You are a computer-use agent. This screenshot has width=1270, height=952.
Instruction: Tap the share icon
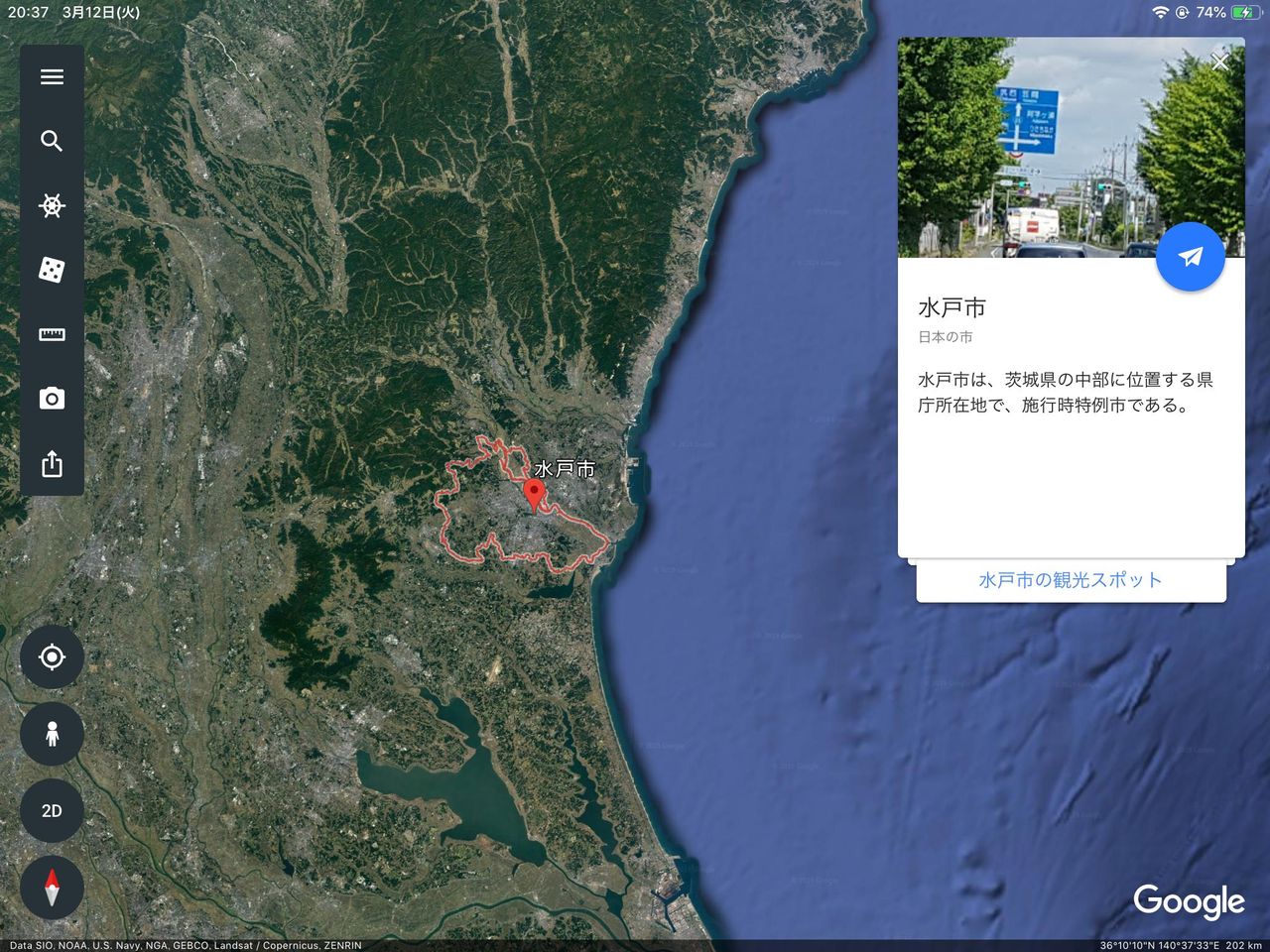point(52,463)
